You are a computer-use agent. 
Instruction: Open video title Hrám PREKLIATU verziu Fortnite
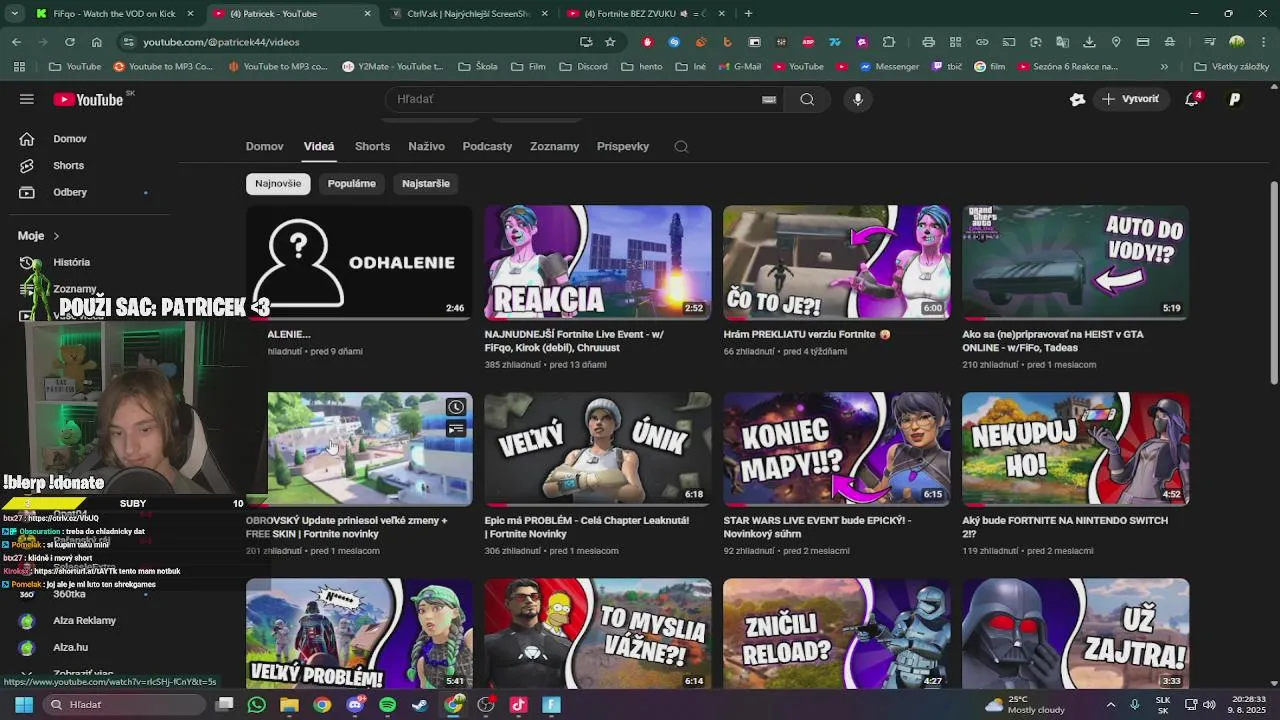coord(807,334)
